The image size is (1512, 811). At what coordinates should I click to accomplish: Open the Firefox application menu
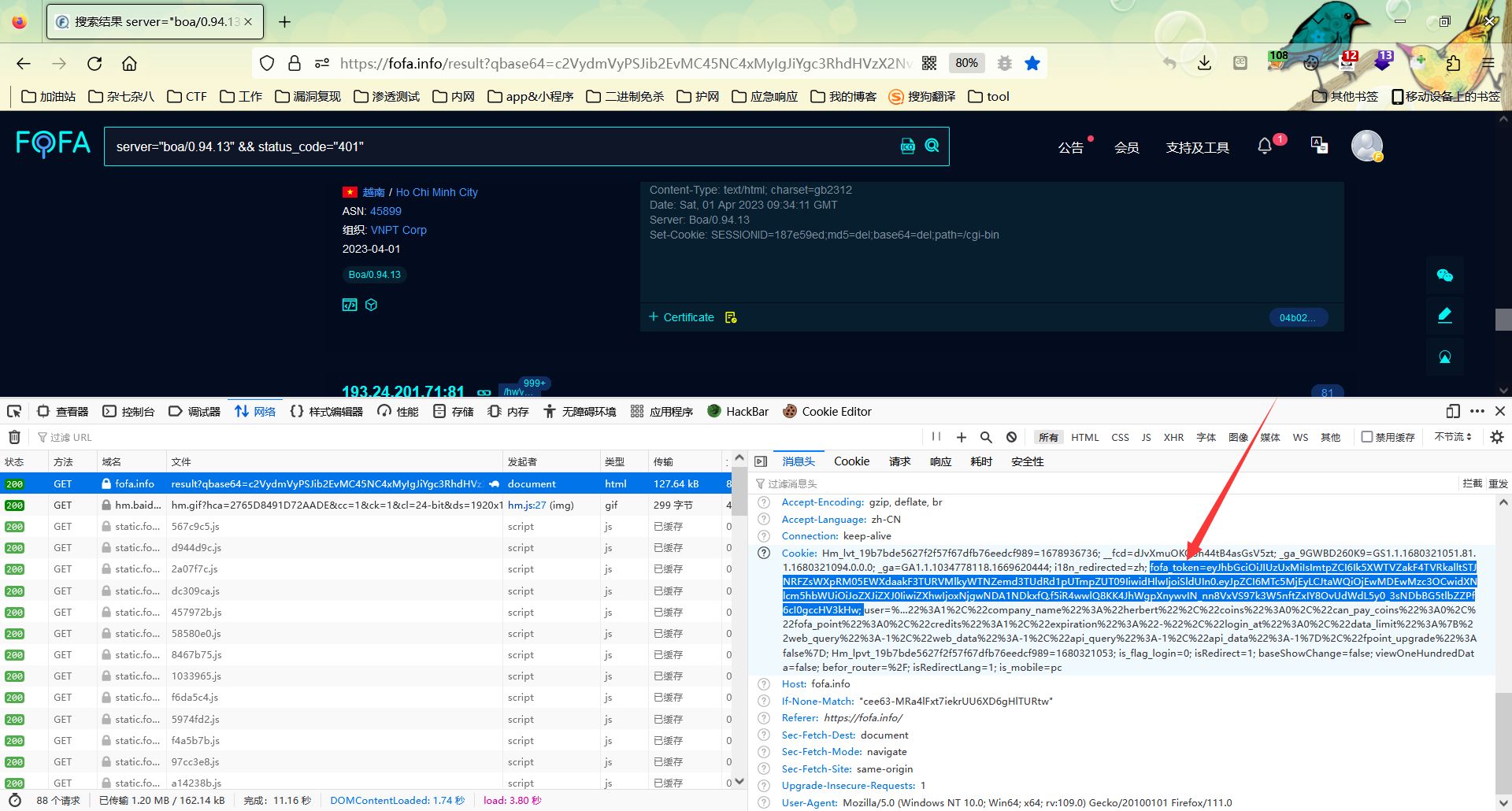[1488, 63]
